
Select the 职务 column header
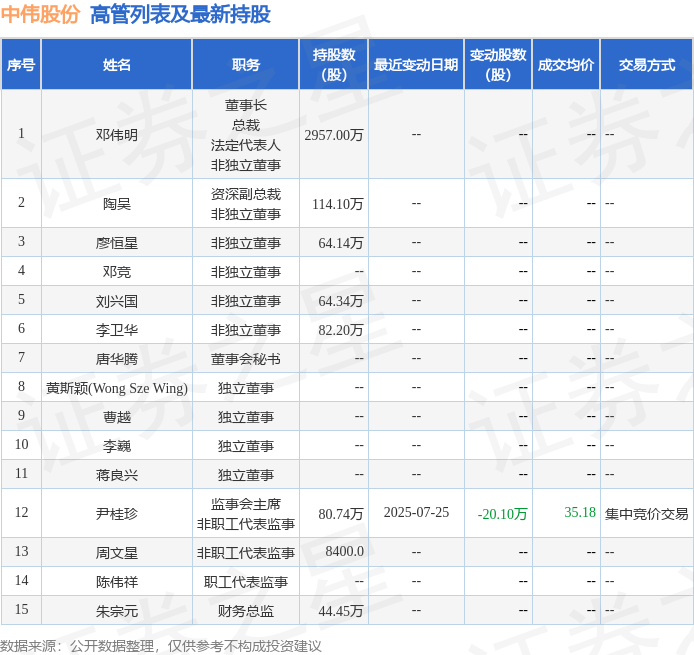pos(246,65)
